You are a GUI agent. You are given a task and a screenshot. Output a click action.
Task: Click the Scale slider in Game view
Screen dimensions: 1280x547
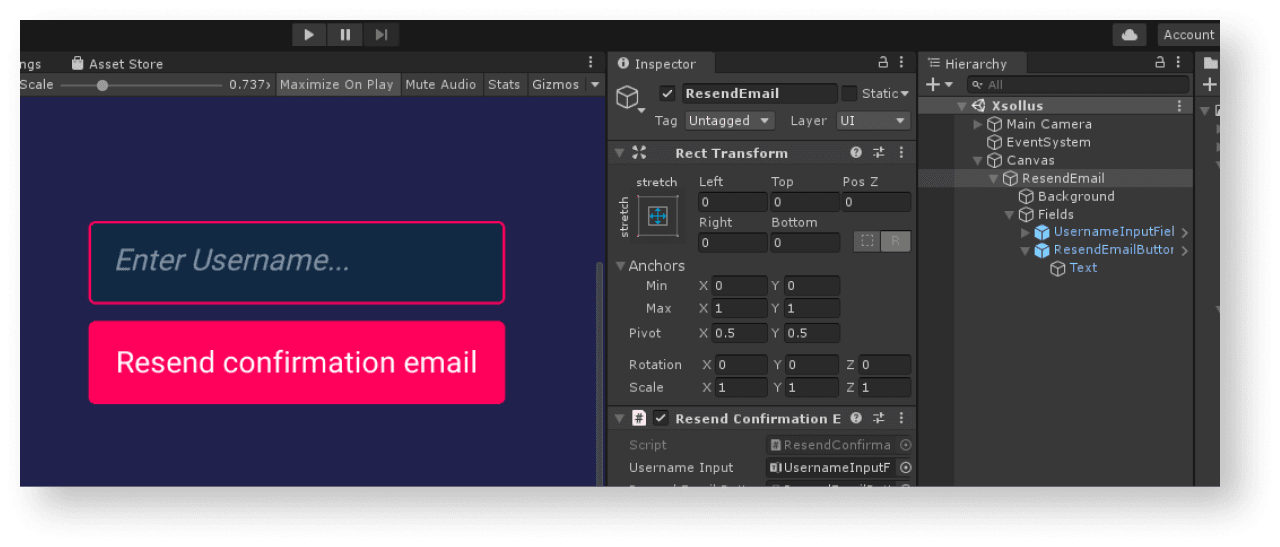[x=140, y=85]
